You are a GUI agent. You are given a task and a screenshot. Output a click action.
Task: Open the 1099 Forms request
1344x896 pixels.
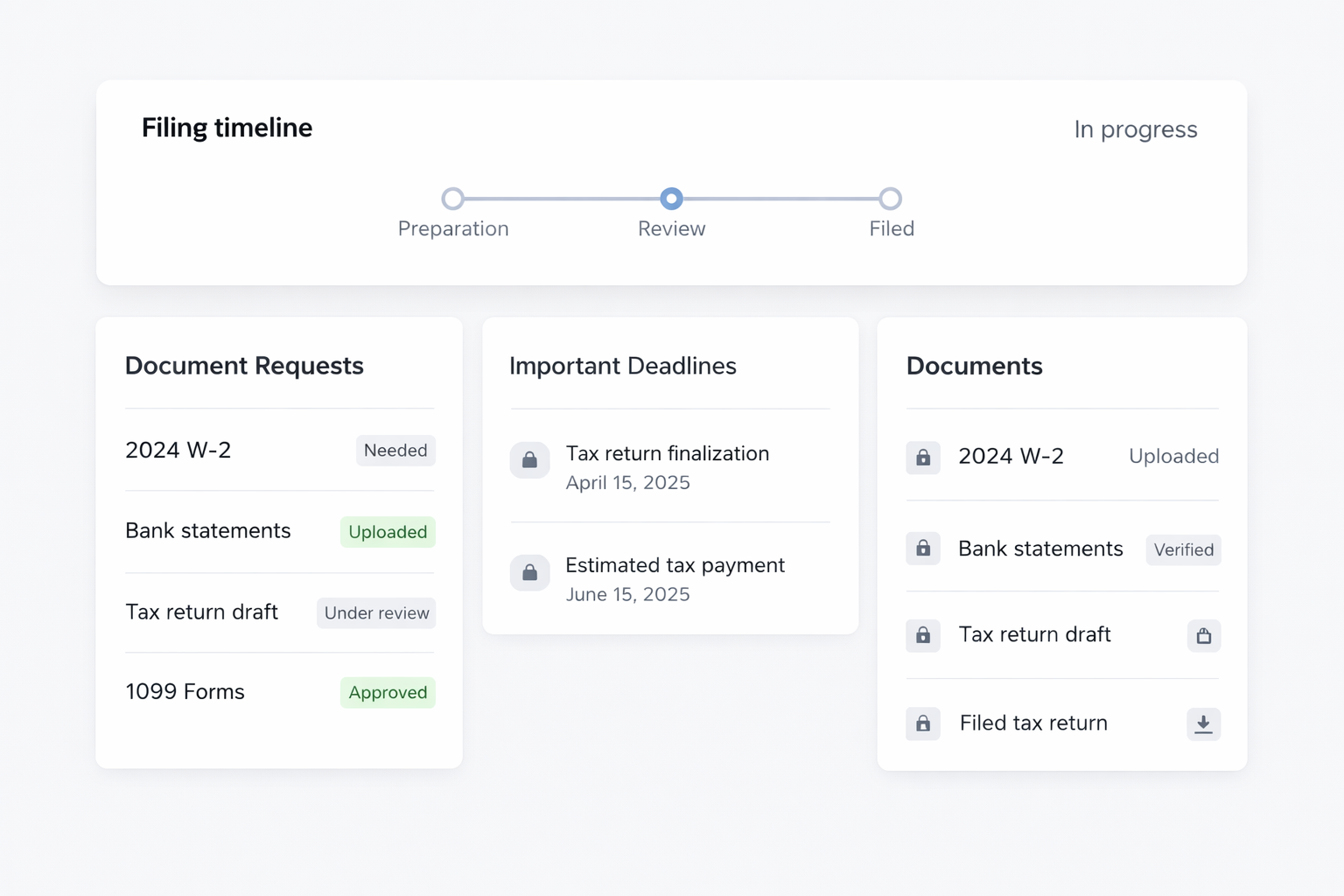185,692
